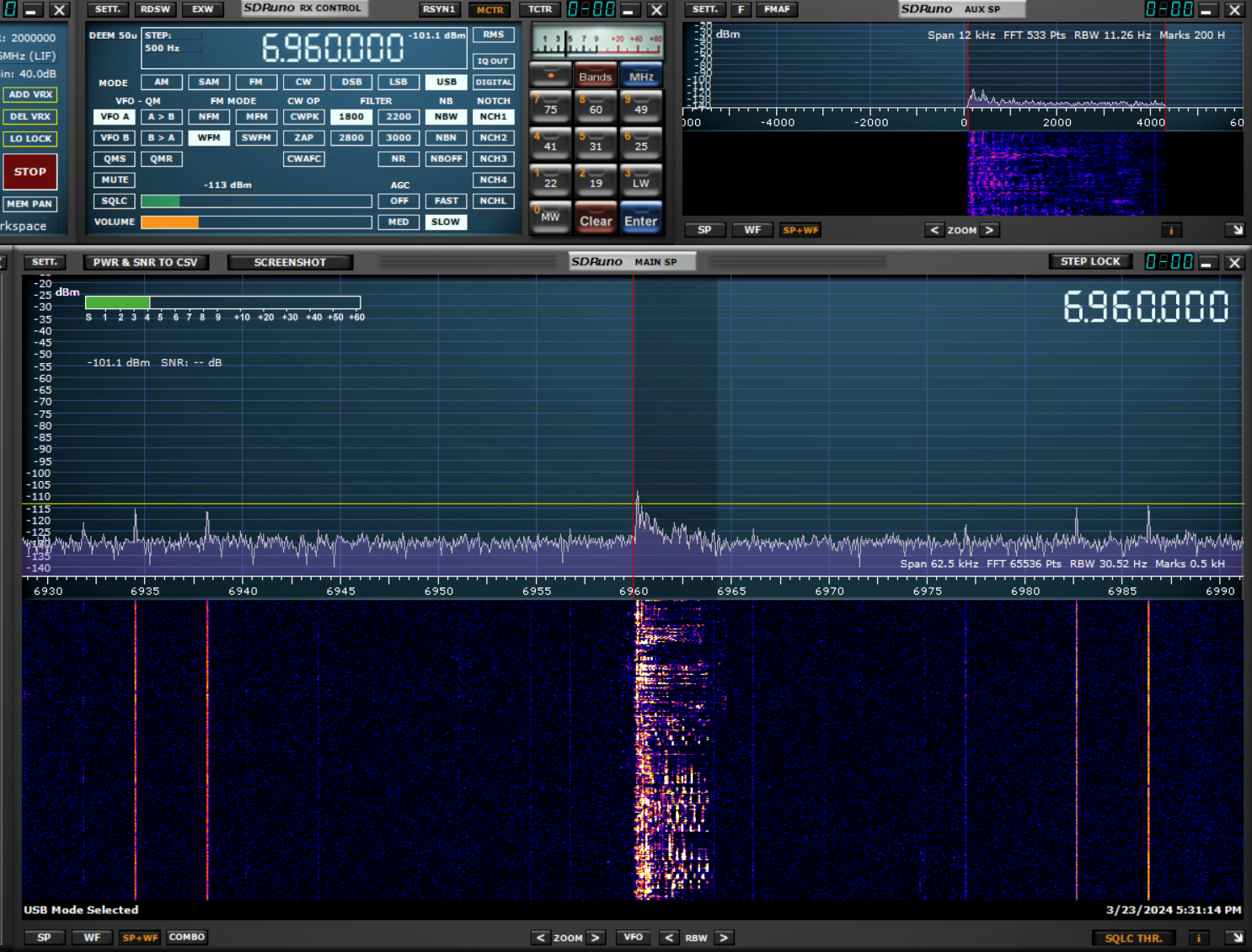Click keypad key 3 for LW band
The image size is (1252, 952).
coord(641,180)
